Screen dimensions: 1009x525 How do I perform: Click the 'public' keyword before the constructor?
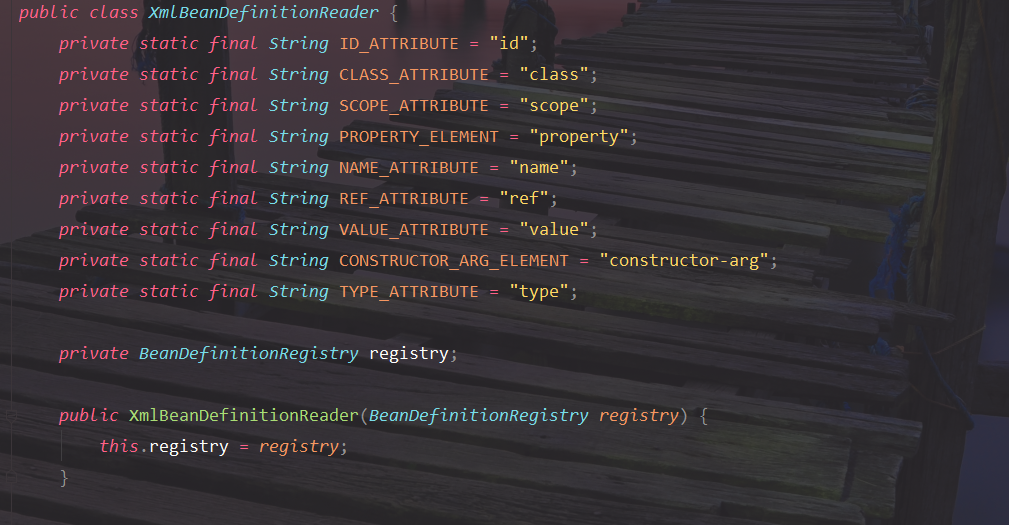(x=89, y=415)
